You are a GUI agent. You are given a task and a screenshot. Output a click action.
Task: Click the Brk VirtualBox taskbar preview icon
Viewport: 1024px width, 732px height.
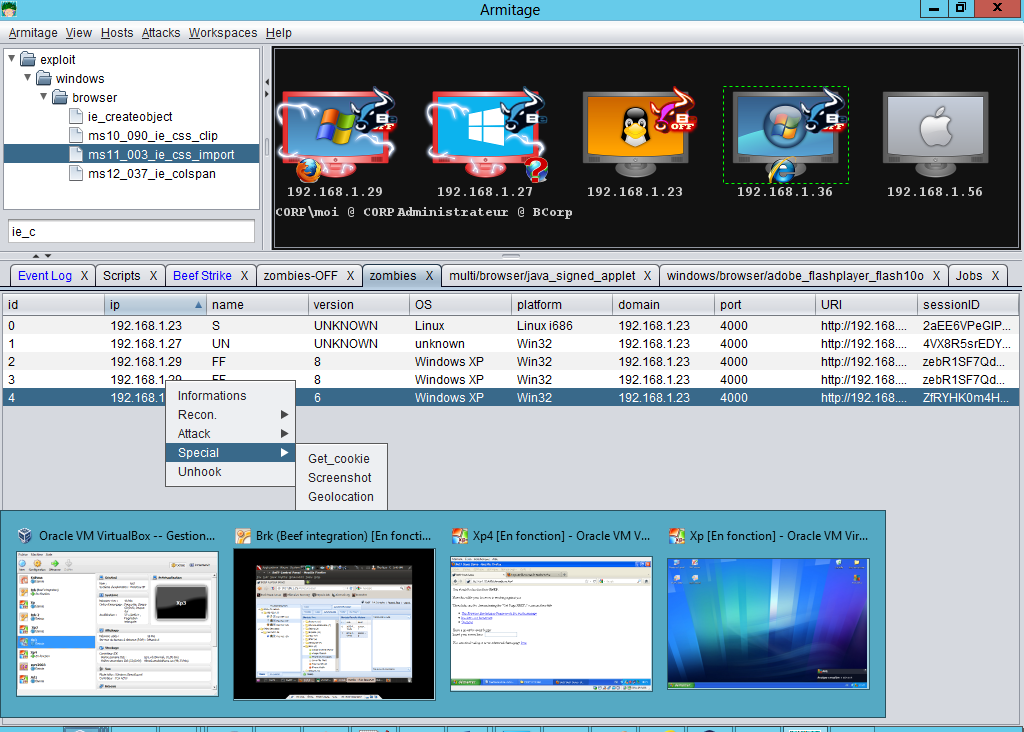click(243, 536)
